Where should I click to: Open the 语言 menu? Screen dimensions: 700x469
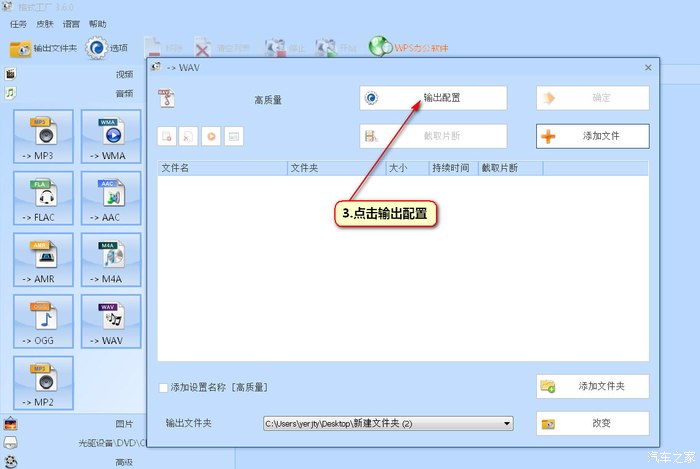(x=71, y=24)
